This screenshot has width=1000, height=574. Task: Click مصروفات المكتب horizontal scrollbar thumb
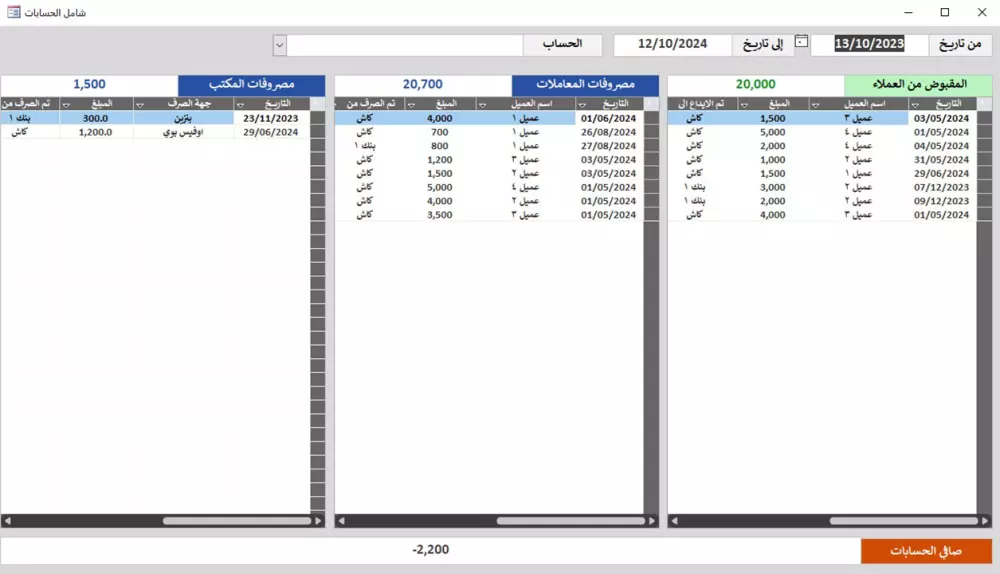tap(237, 521)
